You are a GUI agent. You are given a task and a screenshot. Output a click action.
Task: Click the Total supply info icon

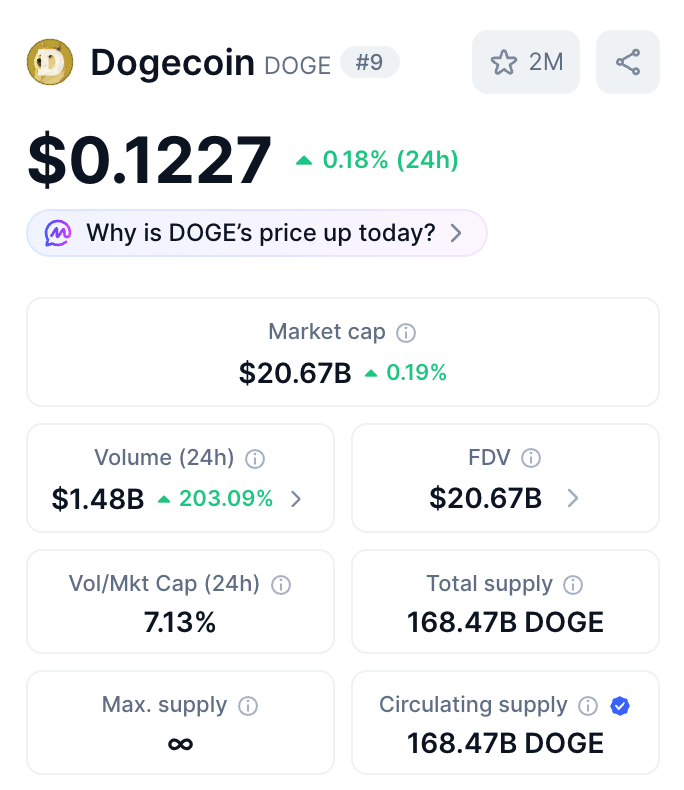(573, 585)
